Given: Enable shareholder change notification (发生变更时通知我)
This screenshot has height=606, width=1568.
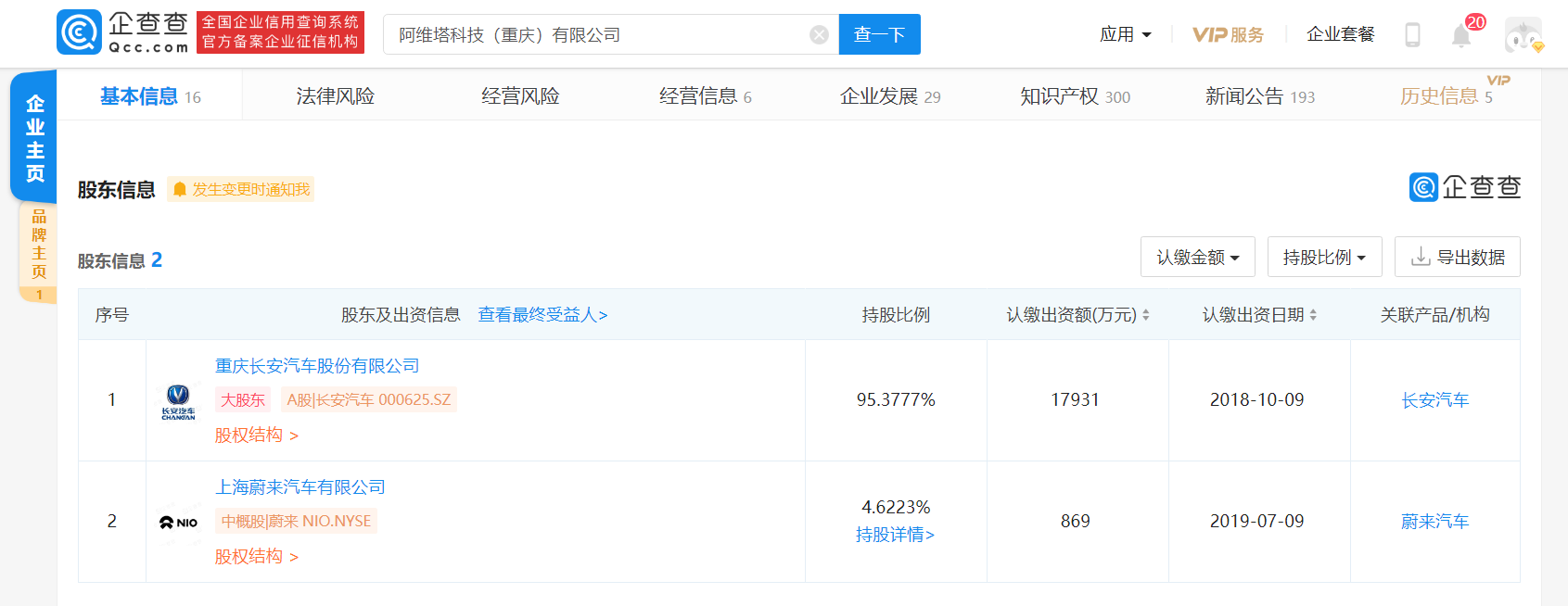Looking at the screenshot, I should point(241,189).
